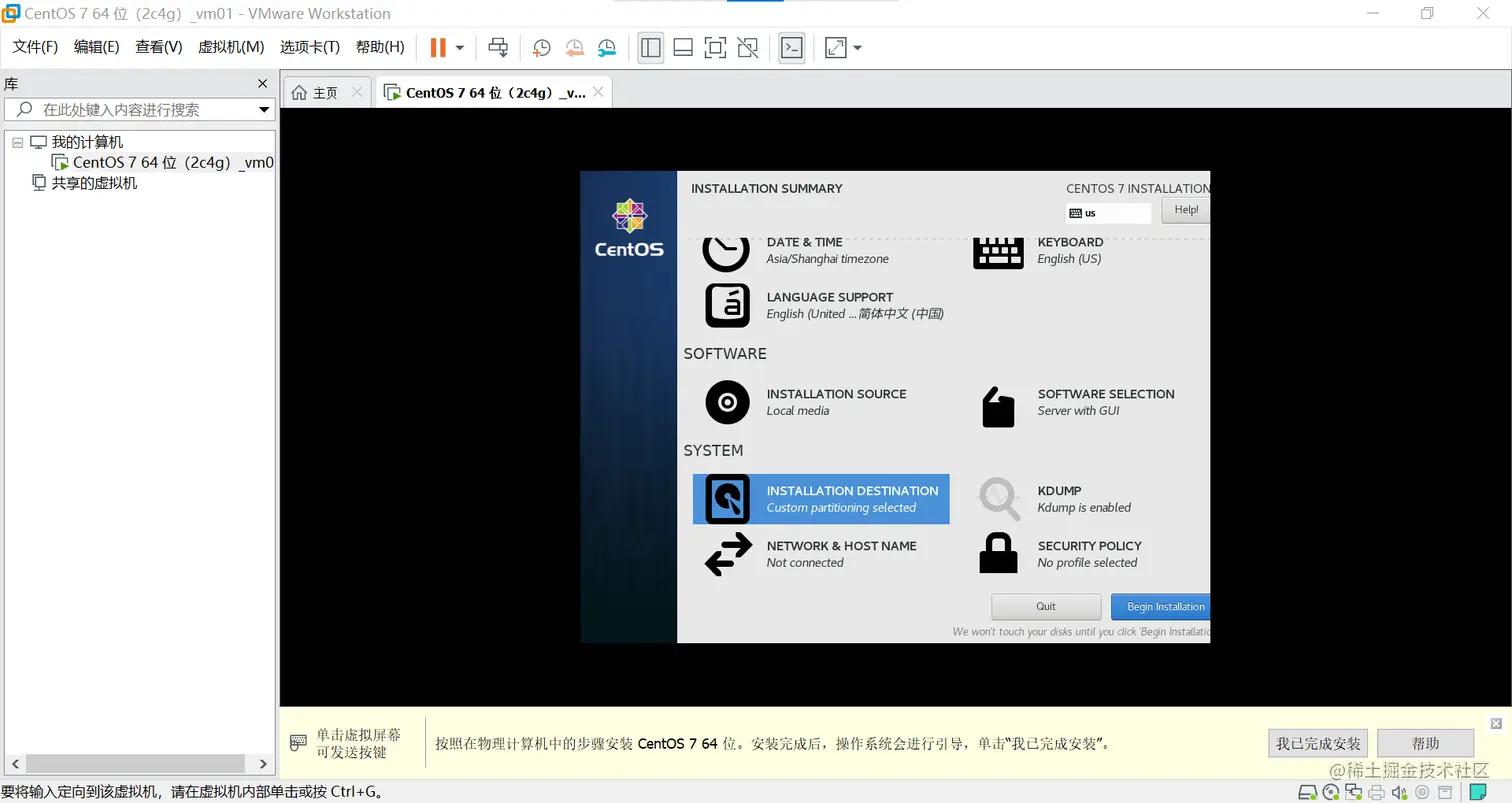The width and height of the screenshot is (1512, 803).
Task: Click the Quit button in installer
Action: point(1046,607)
